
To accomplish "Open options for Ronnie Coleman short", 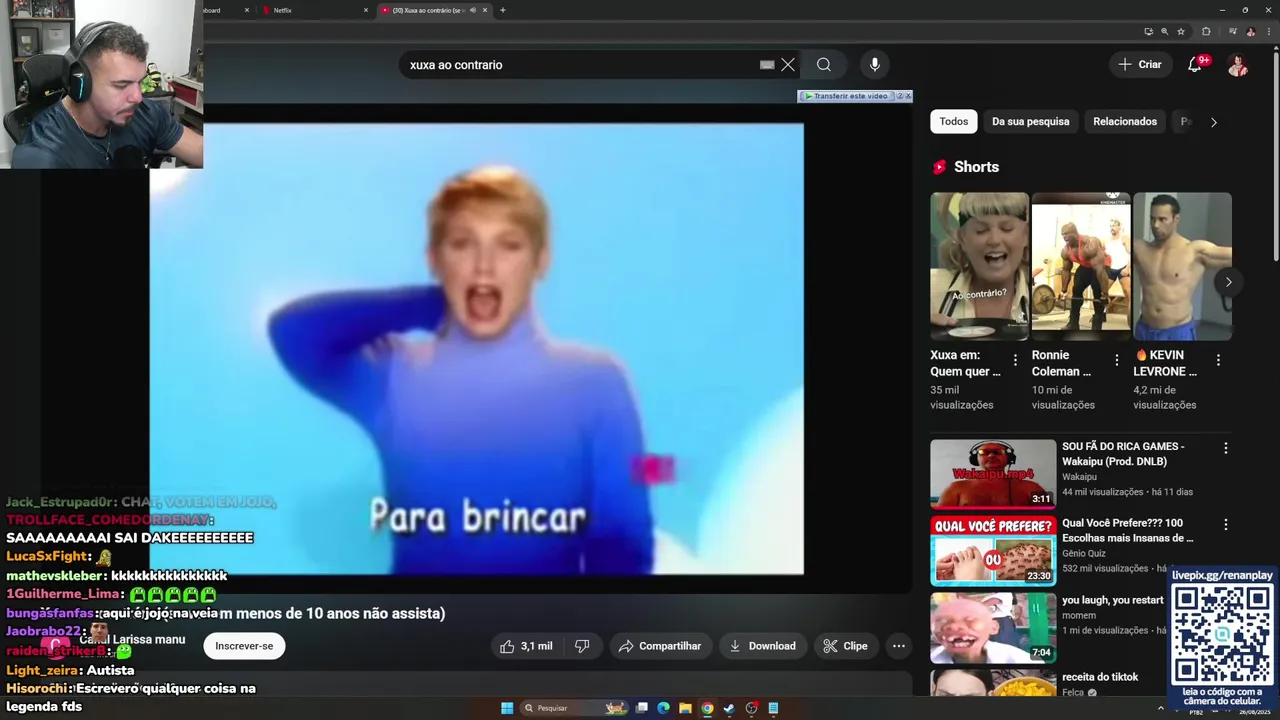I will (x=1117, y=360).
